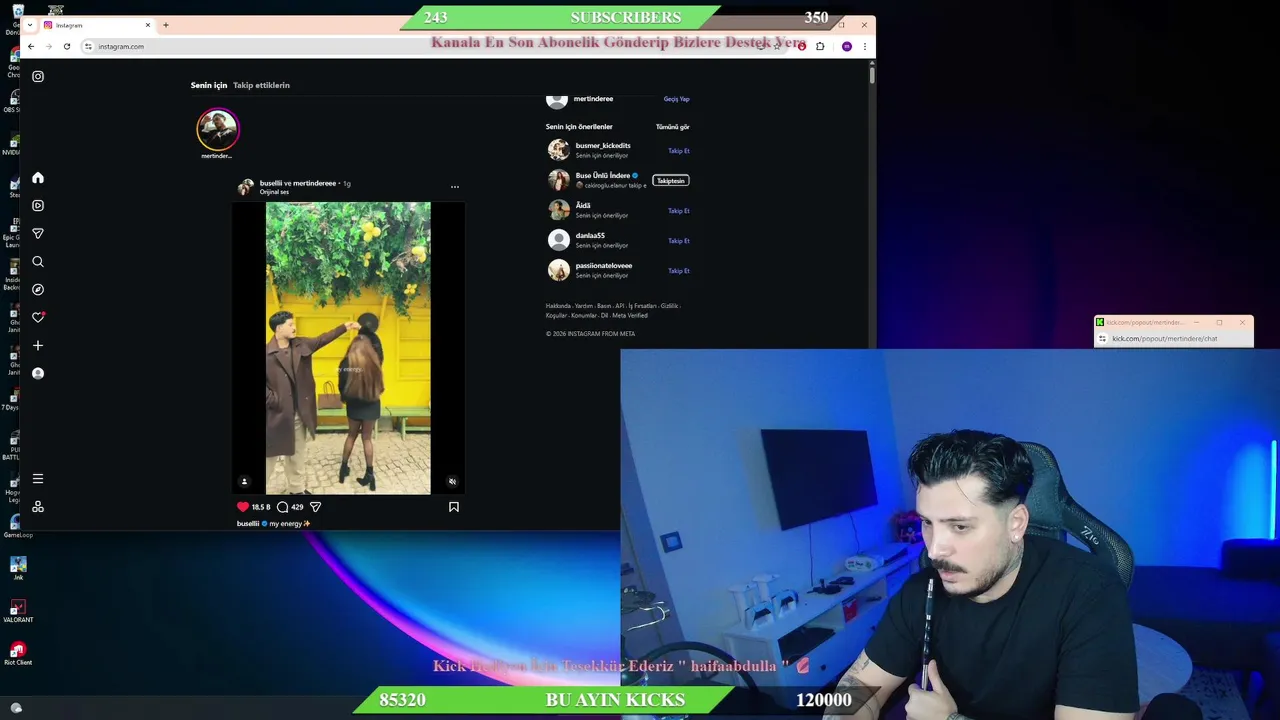Follow busmer_kickedits with Takip Et
Viewport: 1280px width, 720px height.
click(x=679, y=151)
